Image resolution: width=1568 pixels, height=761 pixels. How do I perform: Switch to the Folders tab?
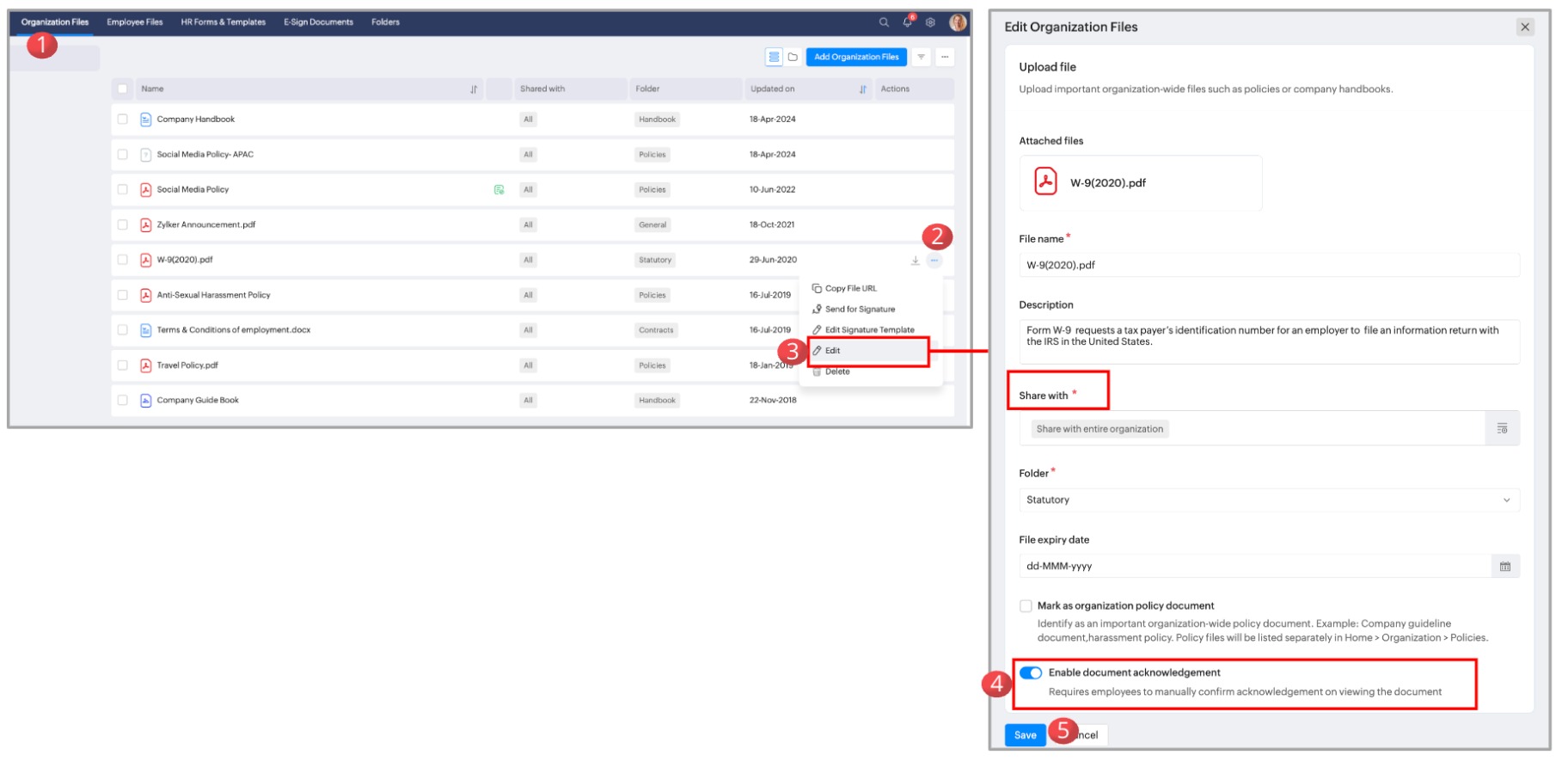click(x=386, y=22)
